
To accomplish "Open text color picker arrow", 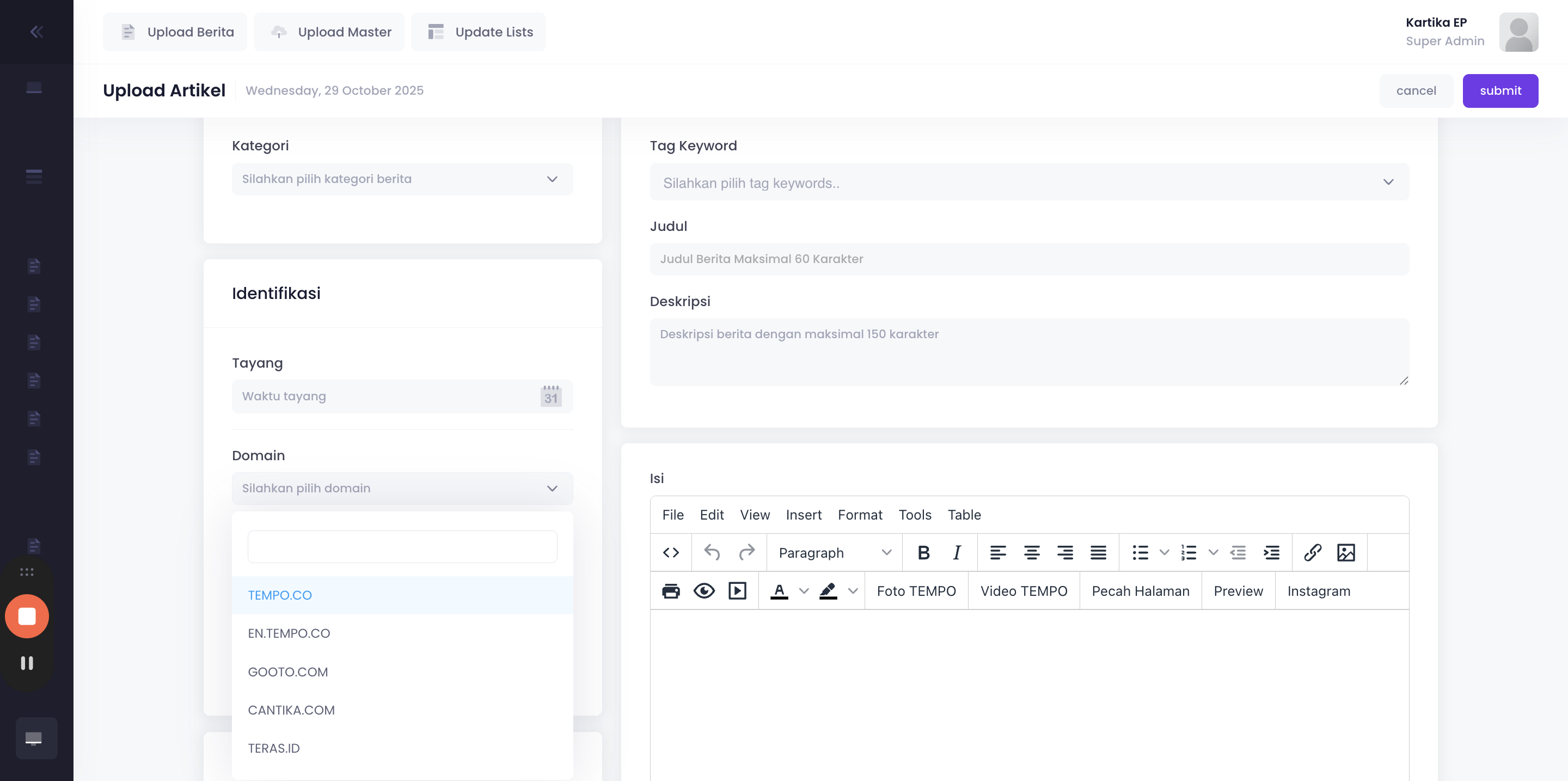I will [x=804, y=590].
